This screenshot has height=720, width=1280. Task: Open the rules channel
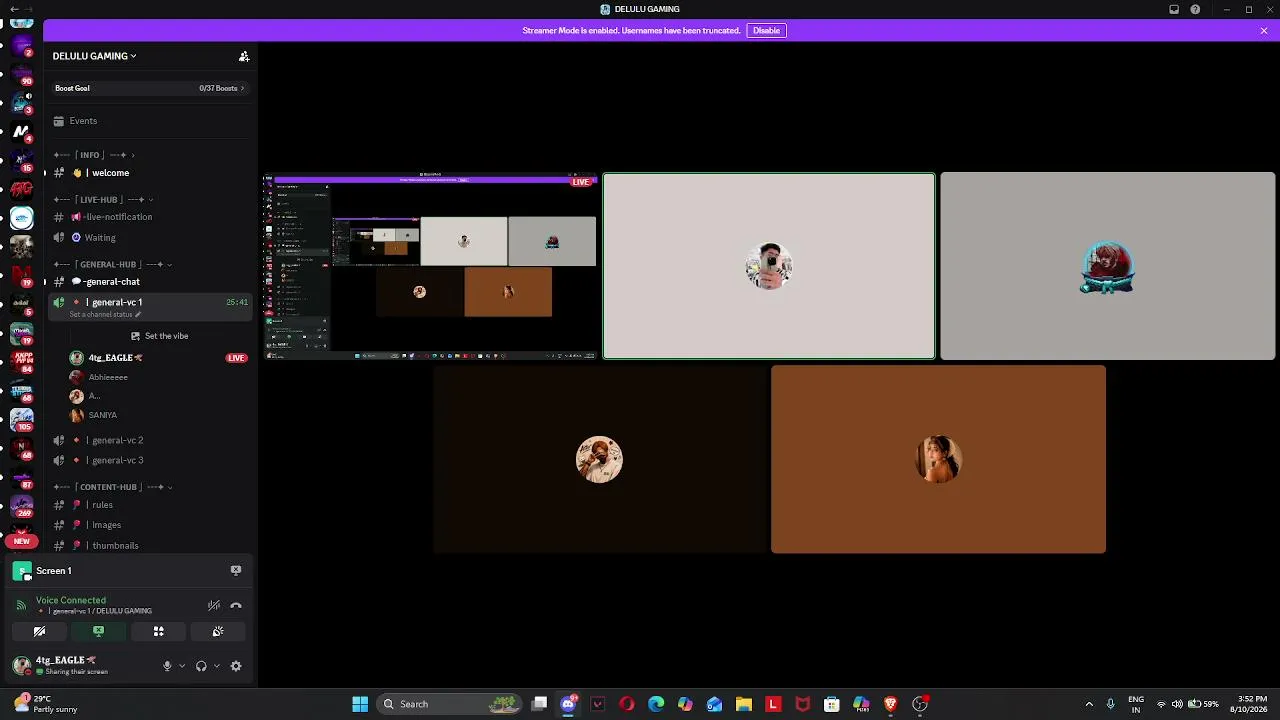point(150,505)
